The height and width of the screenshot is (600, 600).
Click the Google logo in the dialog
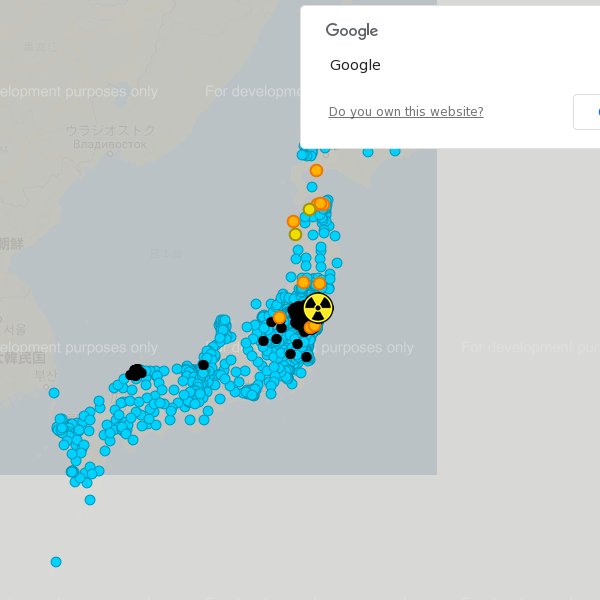pyautogui.click(x=352, y=31)
